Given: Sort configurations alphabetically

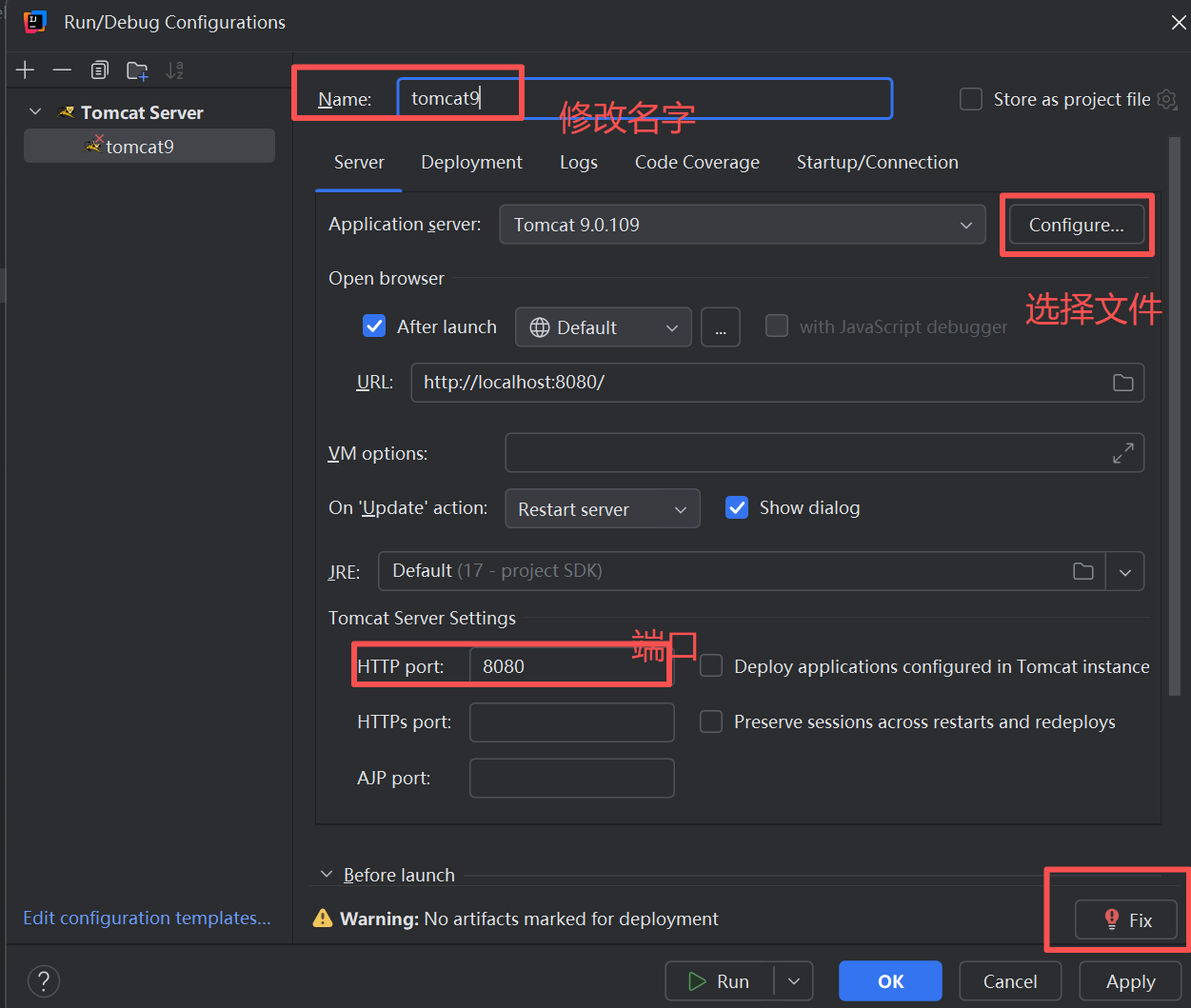Looking at the screenshot, I should coord(174,69).
